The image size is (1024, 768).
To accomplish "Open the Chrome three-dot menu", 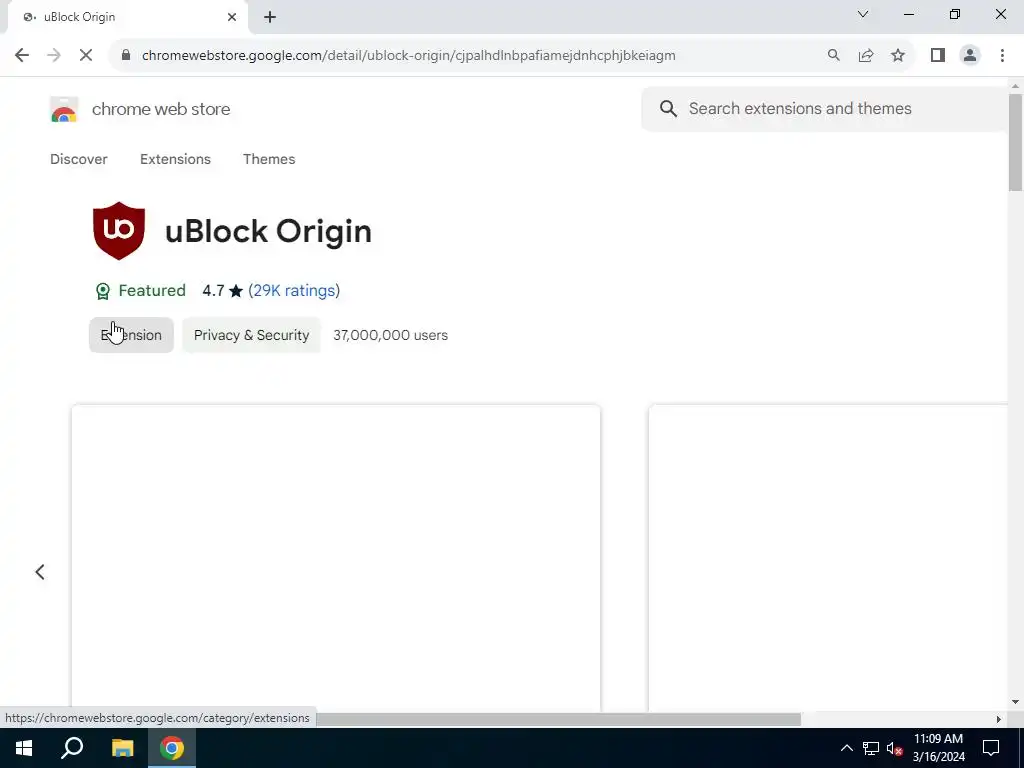I will tap(1002, 56).
